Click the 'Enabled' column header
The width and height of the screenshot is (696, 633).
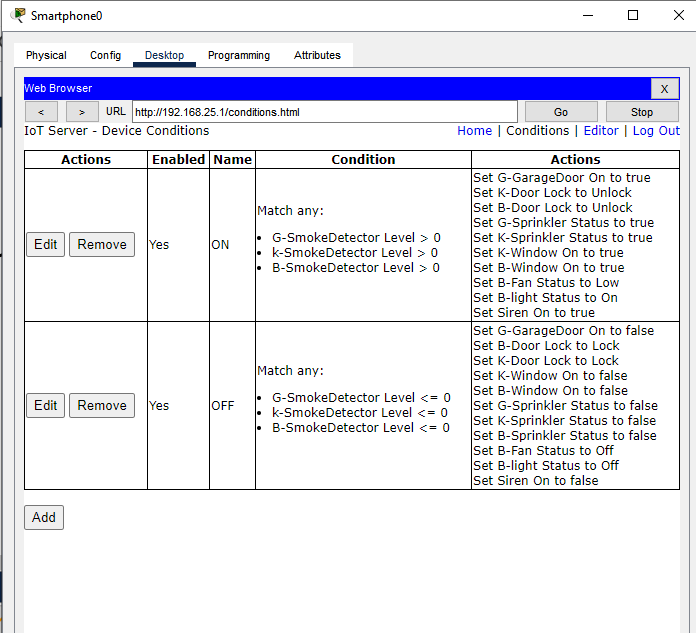pos(178,160)
